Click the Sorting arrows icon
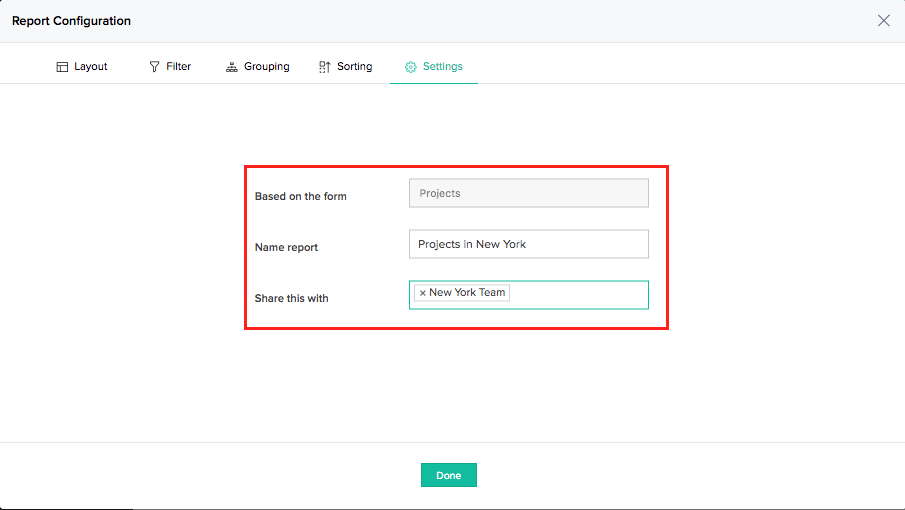 click(x=324, y=67)
